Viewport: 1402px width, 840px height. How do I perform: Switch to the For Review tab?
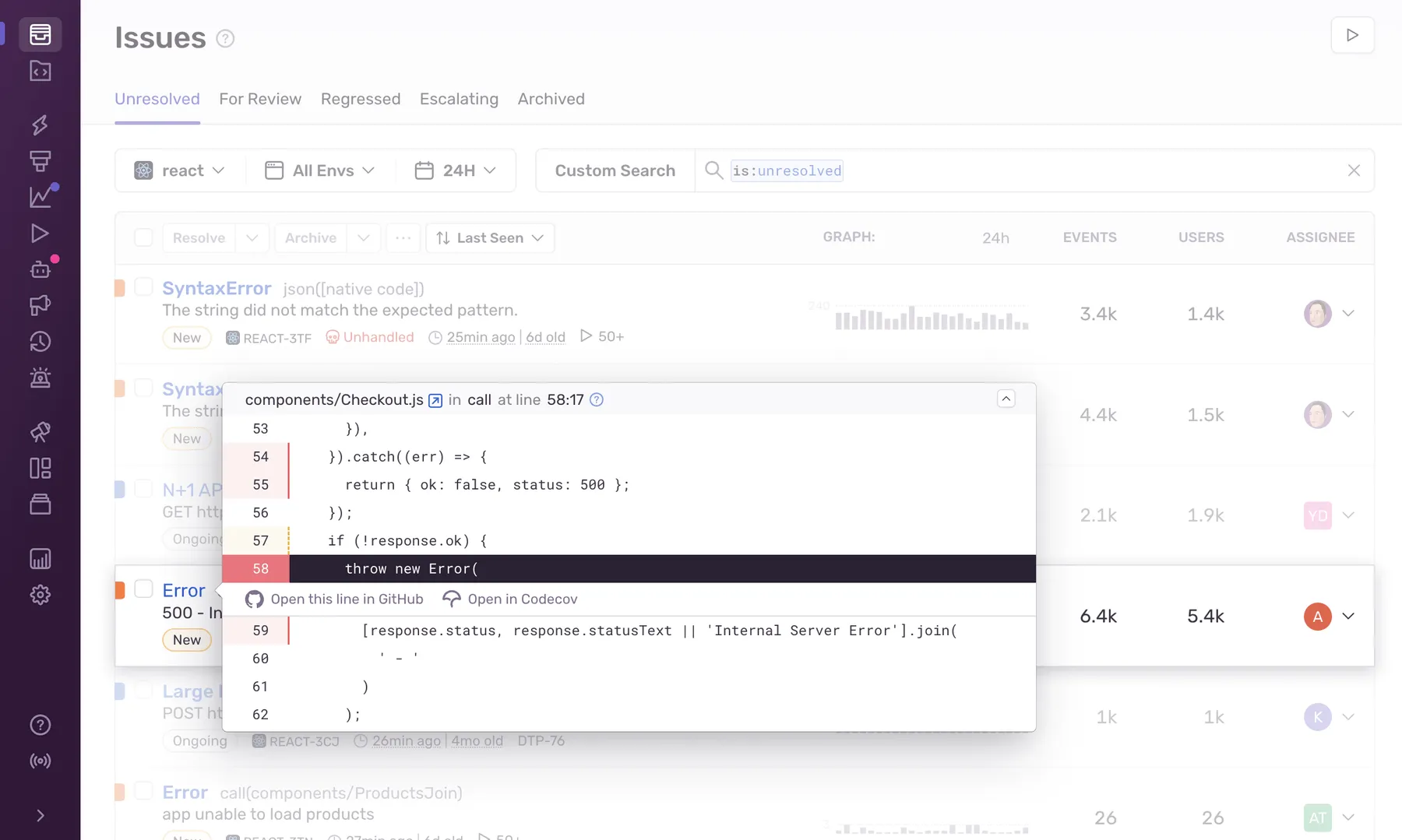click(259, 99)
